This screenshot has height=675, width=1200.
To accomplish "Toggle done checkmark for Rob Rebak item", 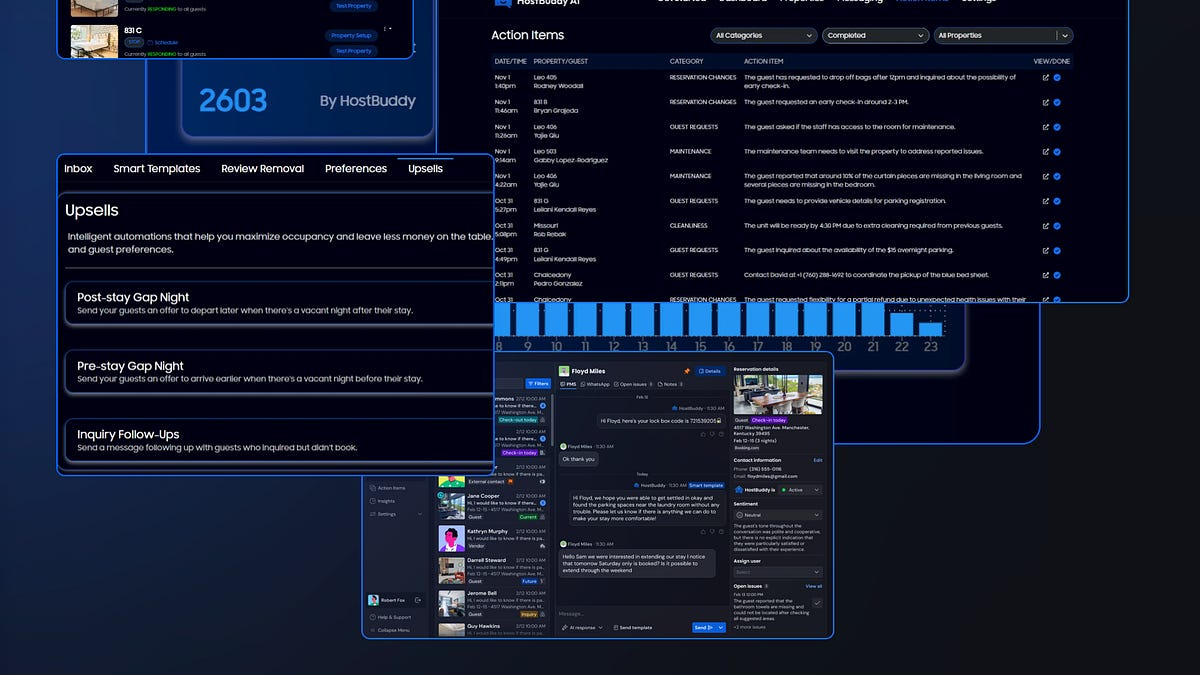I will (1057, 226).
